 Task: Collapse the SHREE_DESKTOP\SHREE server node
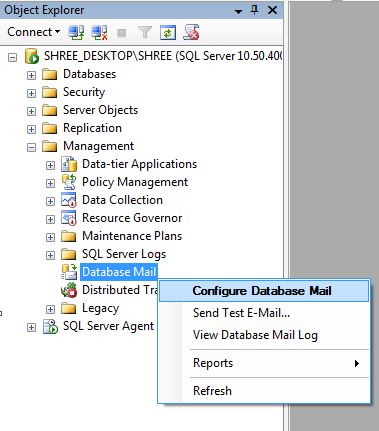(x=12, y=58)
